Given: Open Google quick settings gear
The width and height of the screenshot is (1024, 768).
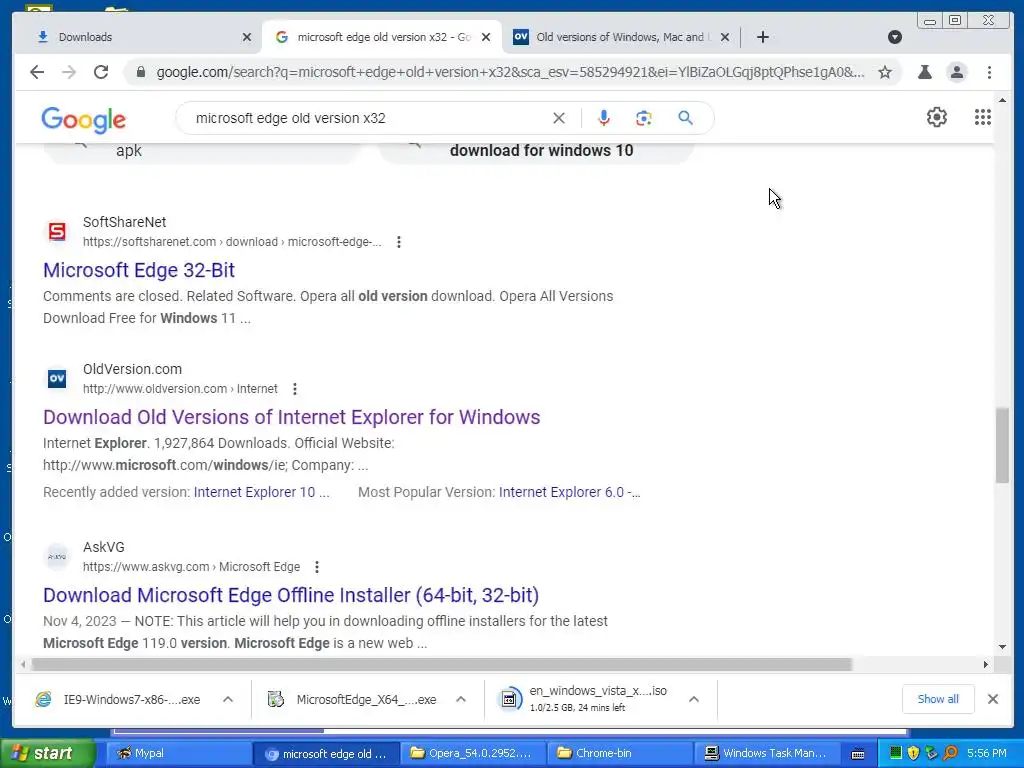Looking at the screenshot, I should (936, 118).
